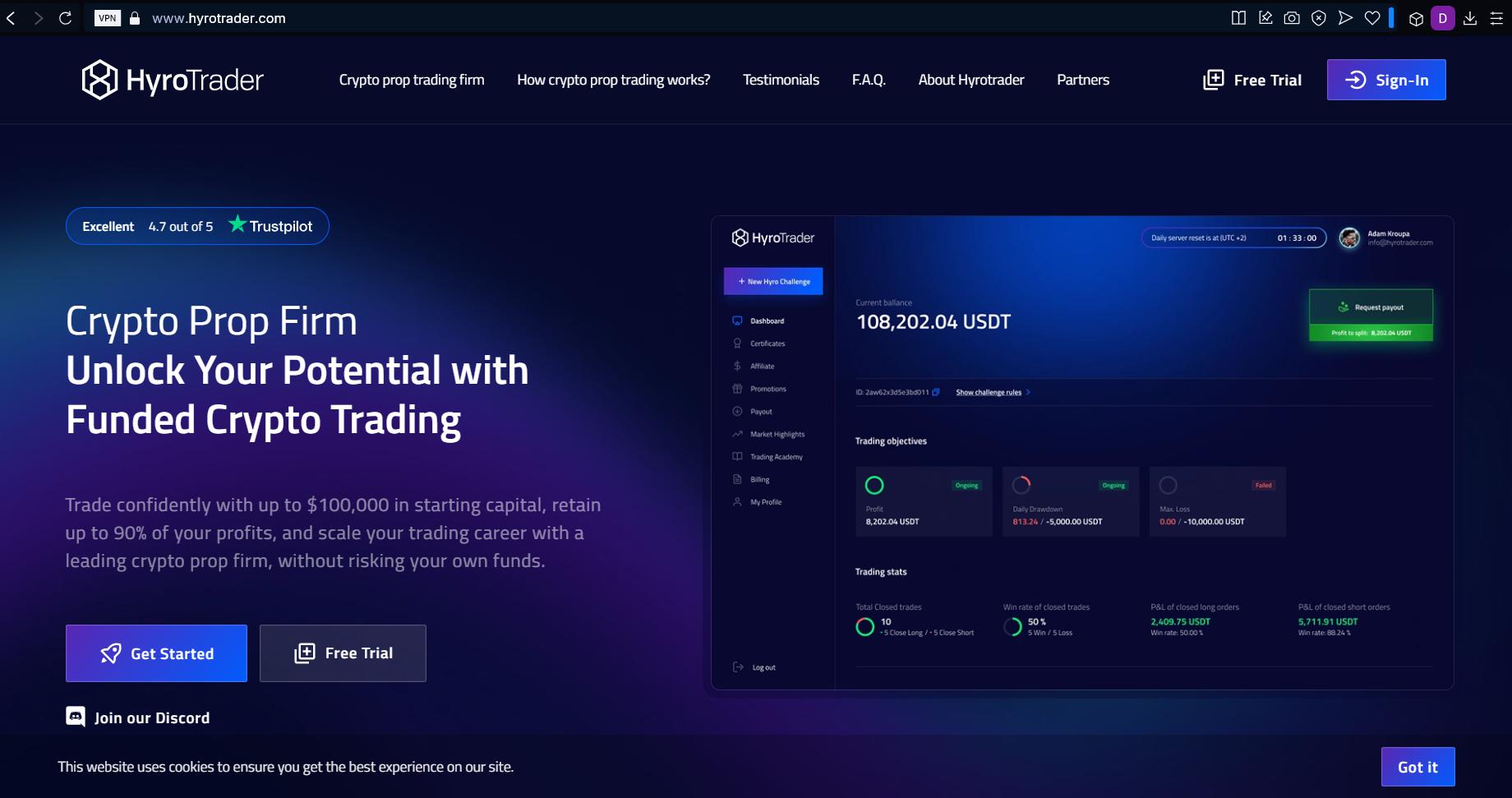Select Billing in dashboard sidebar
1512x798 pixels.
click(x=759, y=479)
